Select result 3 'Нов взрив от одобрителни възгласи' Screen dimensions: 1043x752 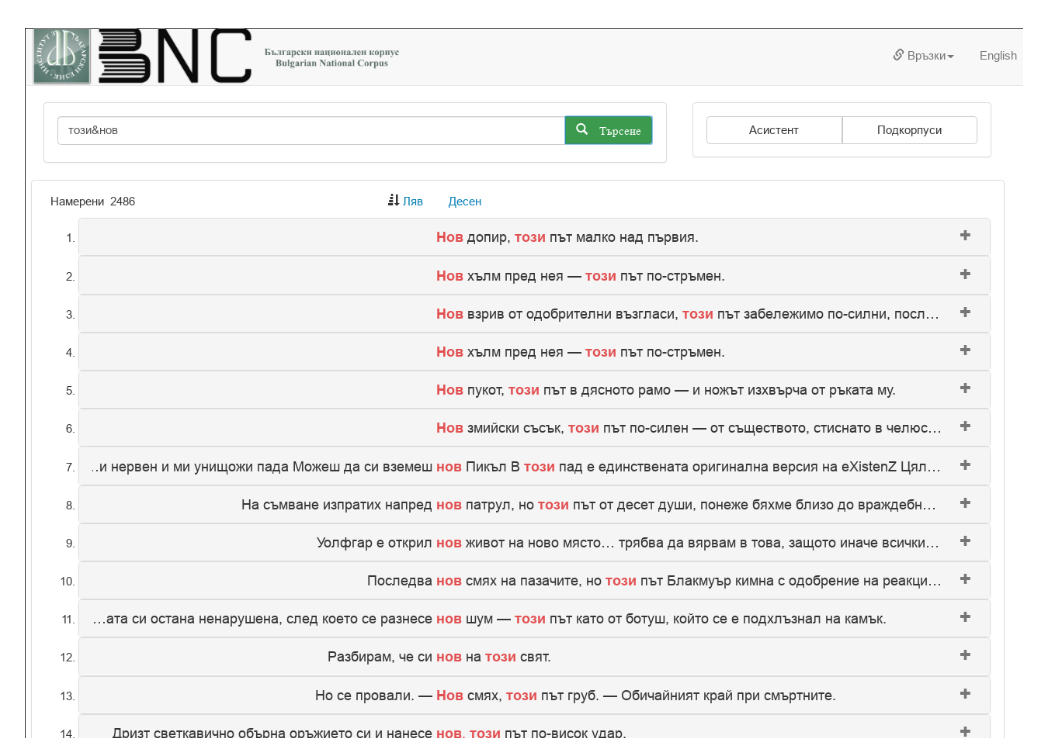pos(534,314)
